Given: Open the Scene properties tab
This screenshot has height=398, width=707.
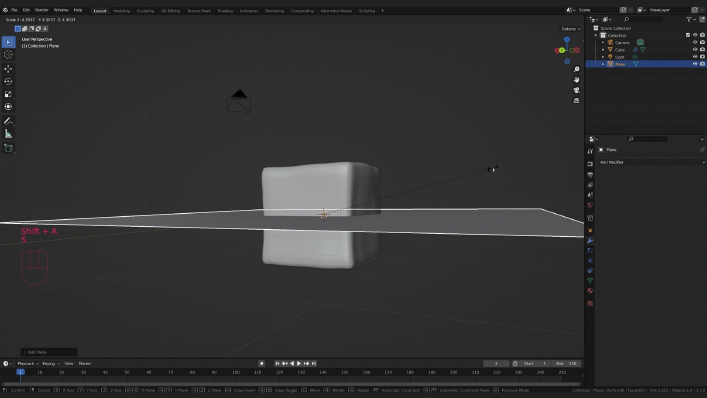Looking at the screenshot, I should pyautogui.click(x=590, y=195).
